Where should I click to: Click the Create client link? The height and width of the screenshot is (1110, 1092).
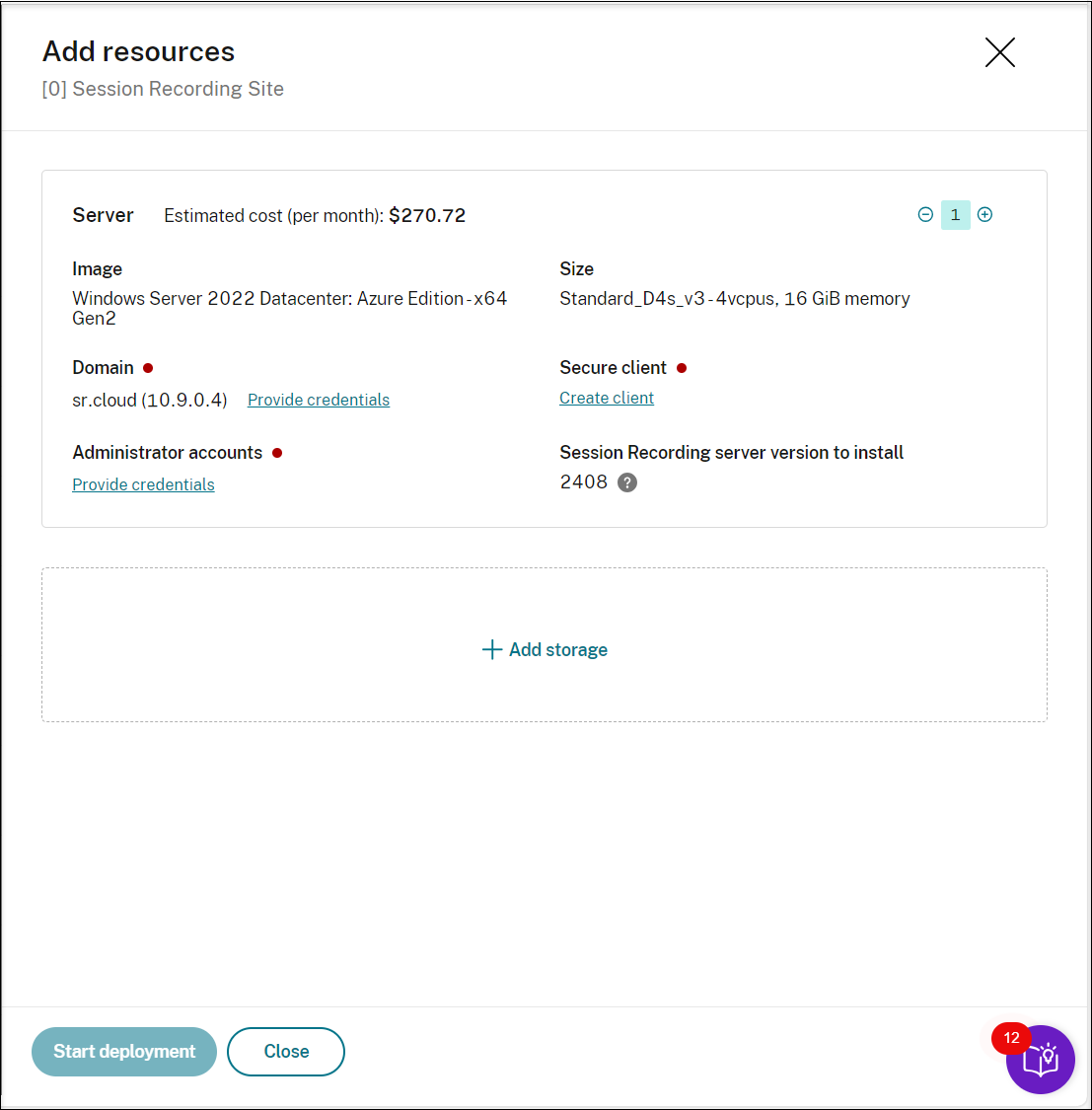[607, 398]
